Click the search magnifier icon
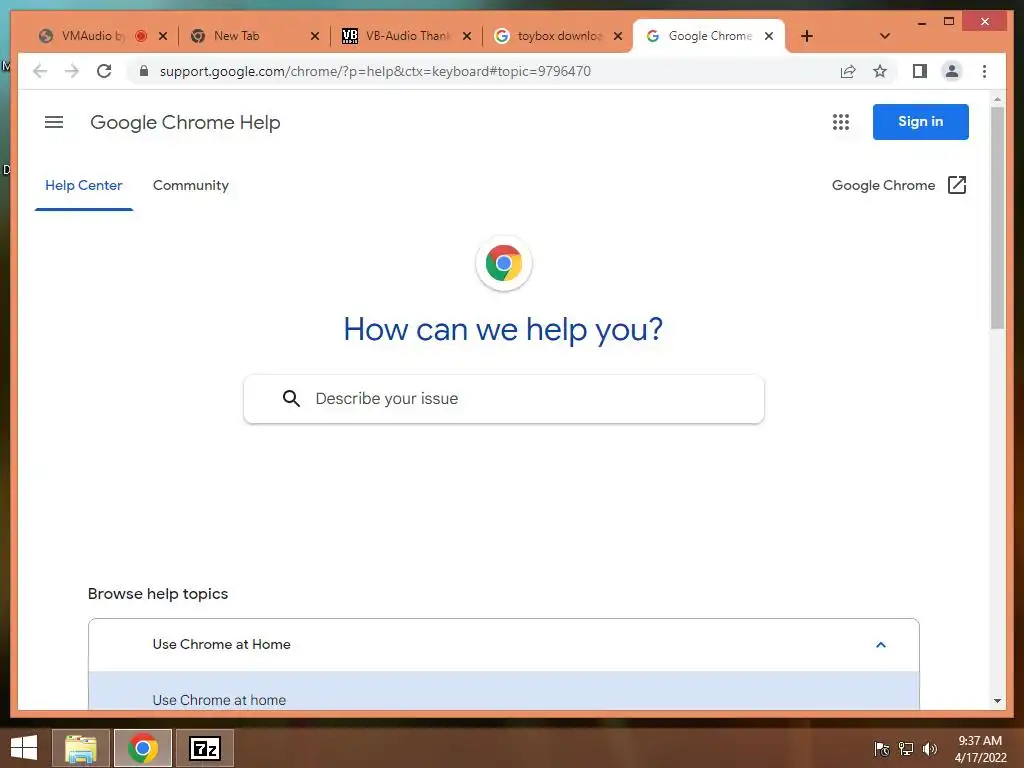This screenshot has height=768, width=1024. pyautogui.click(x=291, y=398)
